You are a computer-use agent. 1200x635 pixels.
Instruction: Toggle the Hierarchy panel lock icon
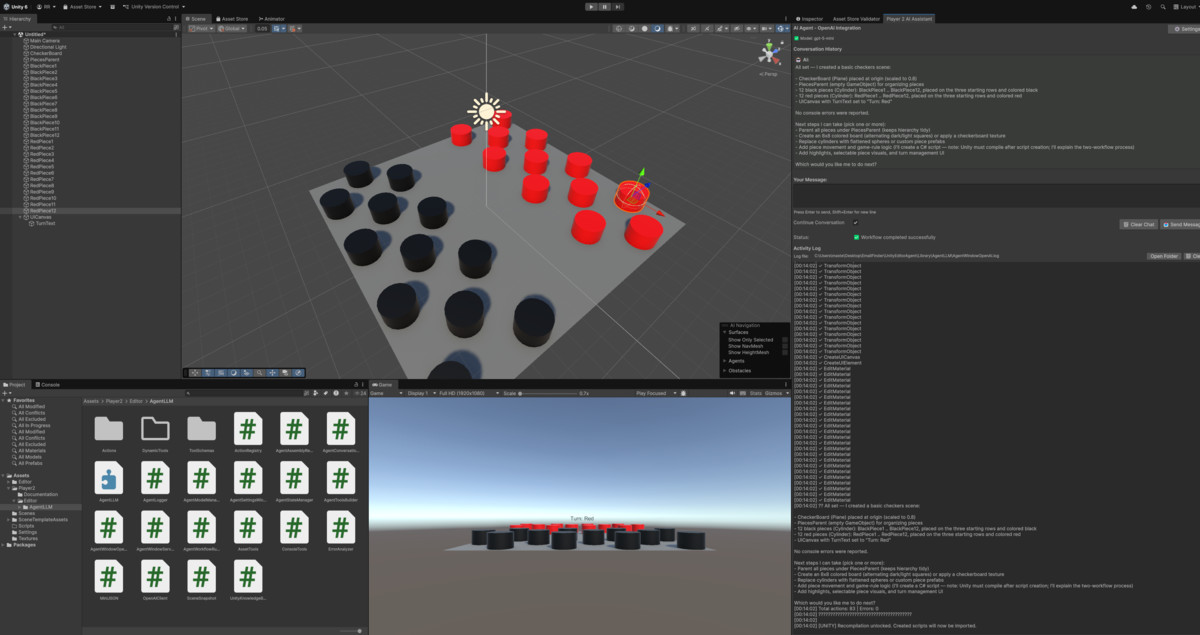170,18
